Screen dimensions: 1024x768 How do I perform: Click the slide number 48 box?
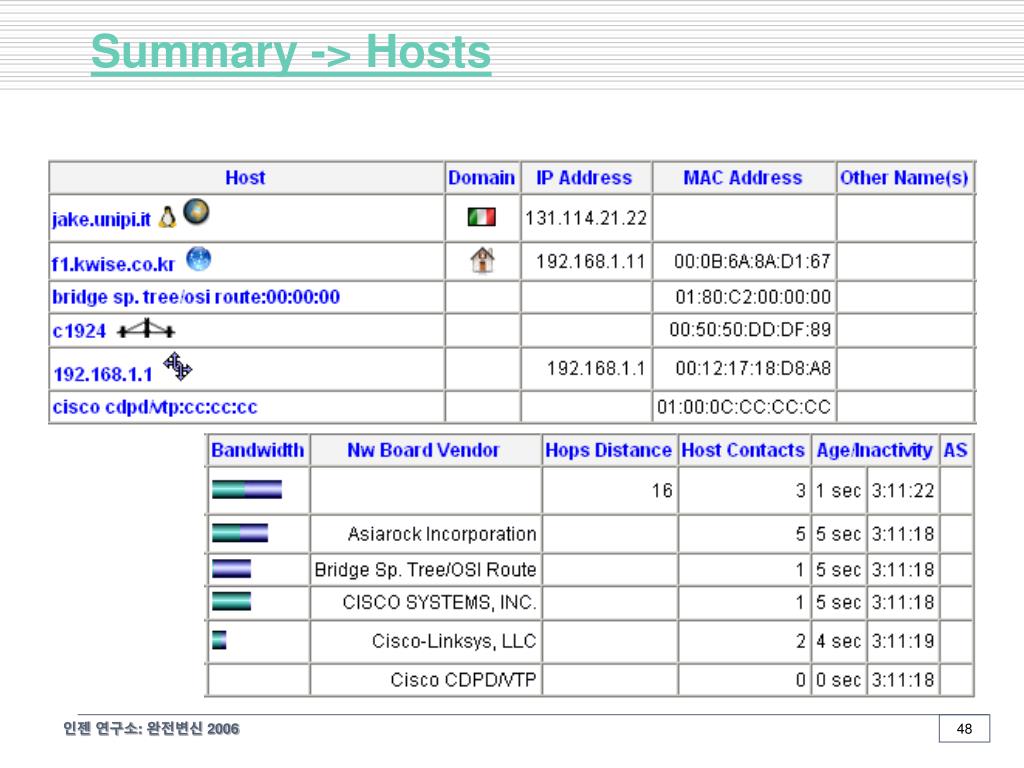964,728
